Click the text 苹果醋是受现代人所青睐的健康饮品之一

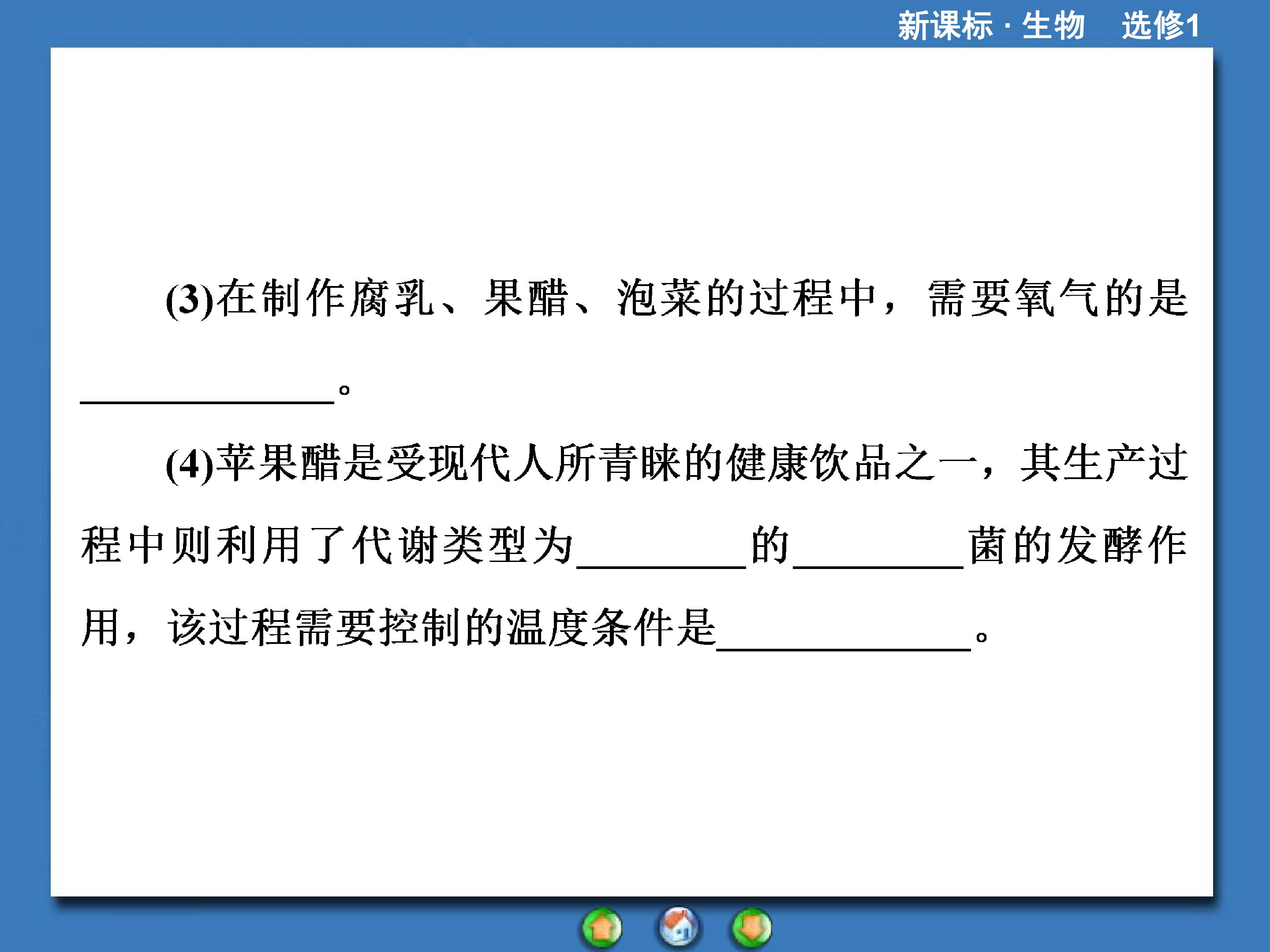click(x=597, y=462)
